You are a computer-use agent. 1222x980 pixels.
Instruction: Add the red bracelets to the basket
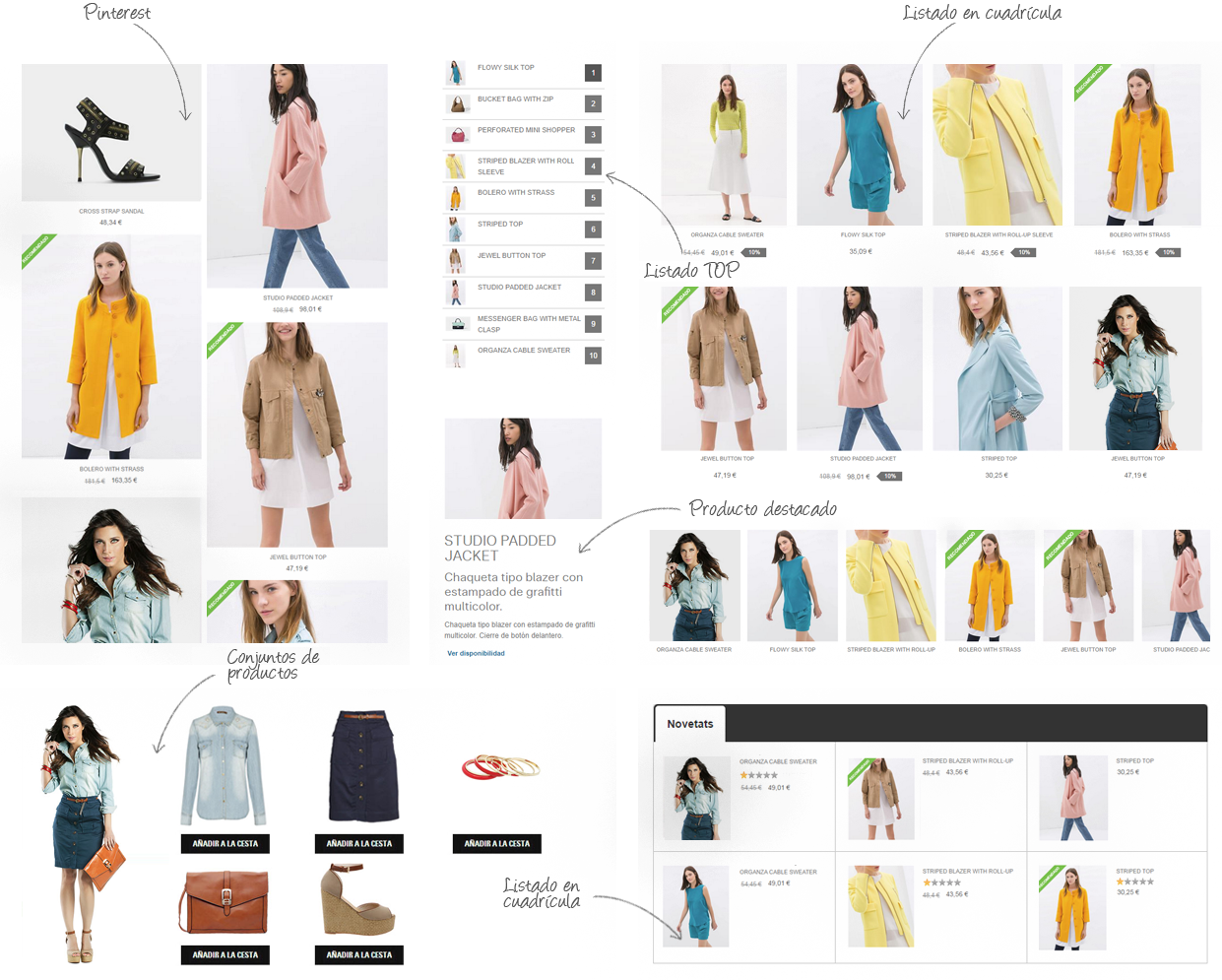497,844
